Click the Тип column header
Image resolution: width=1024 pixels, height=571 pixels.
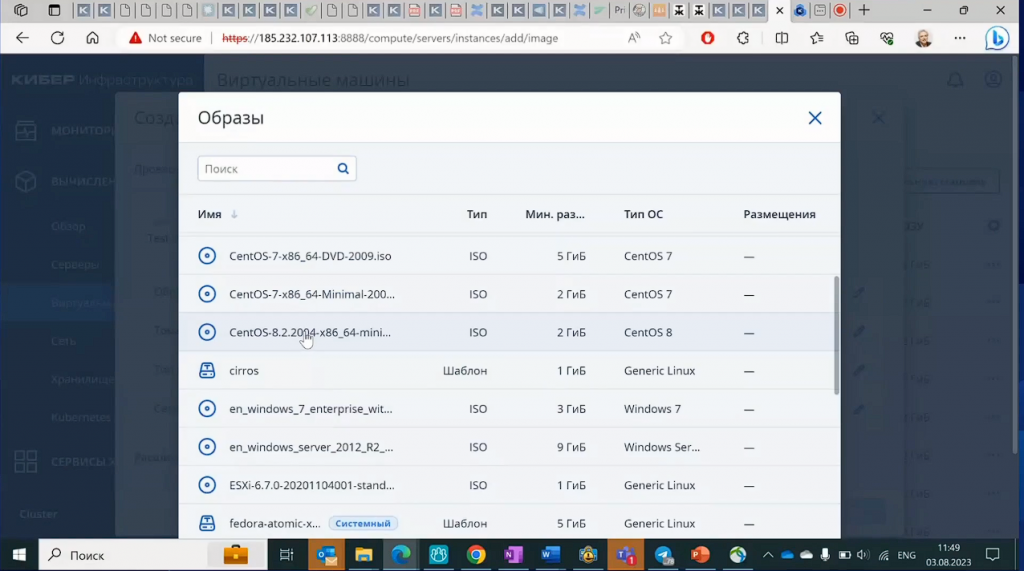point(477,214)
